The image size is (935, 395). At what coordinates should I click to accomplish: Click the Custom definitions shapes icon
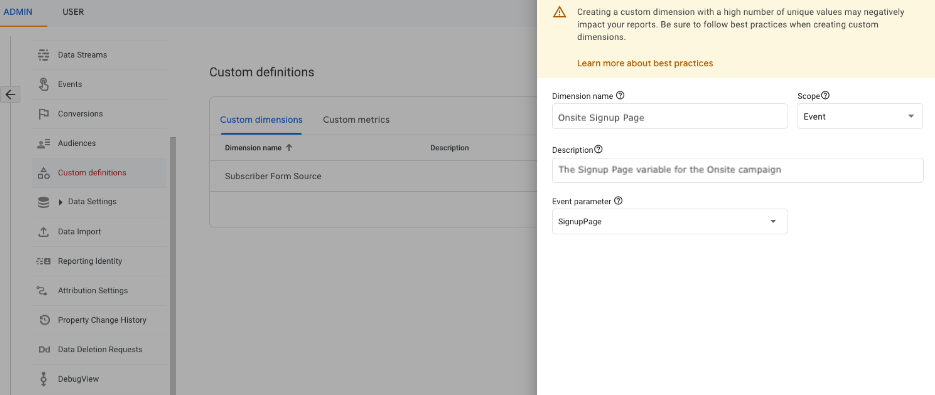point(43,173)
